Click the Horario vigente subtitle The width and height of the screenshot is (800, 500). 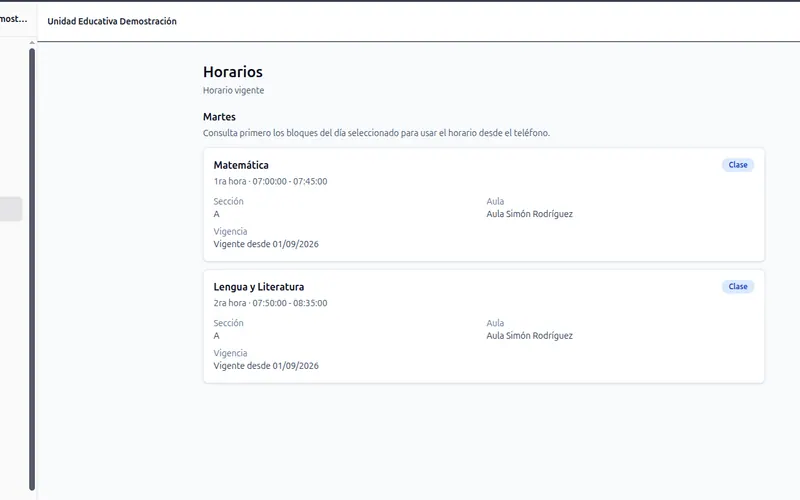click(234, 90)
